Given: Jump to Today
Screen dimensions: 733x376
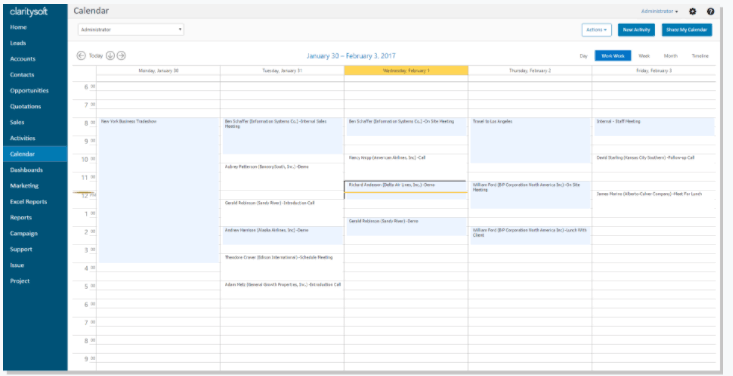Looking at the screenshot, I should [96, 56].
